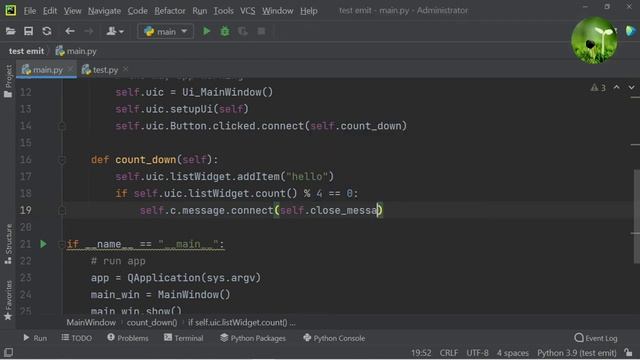Change the UTF-8 file encoding
640x360 pixels.
477,353
